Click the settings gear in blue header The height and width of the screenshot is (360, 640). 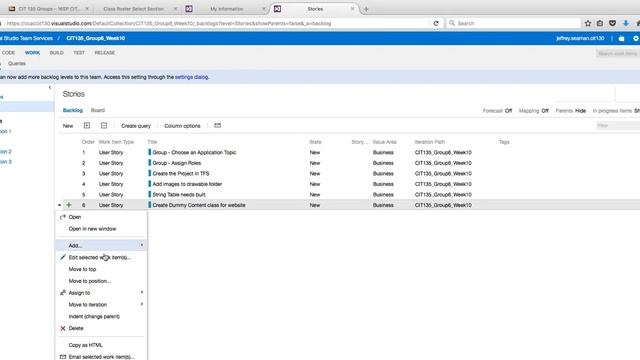point(636,38)
